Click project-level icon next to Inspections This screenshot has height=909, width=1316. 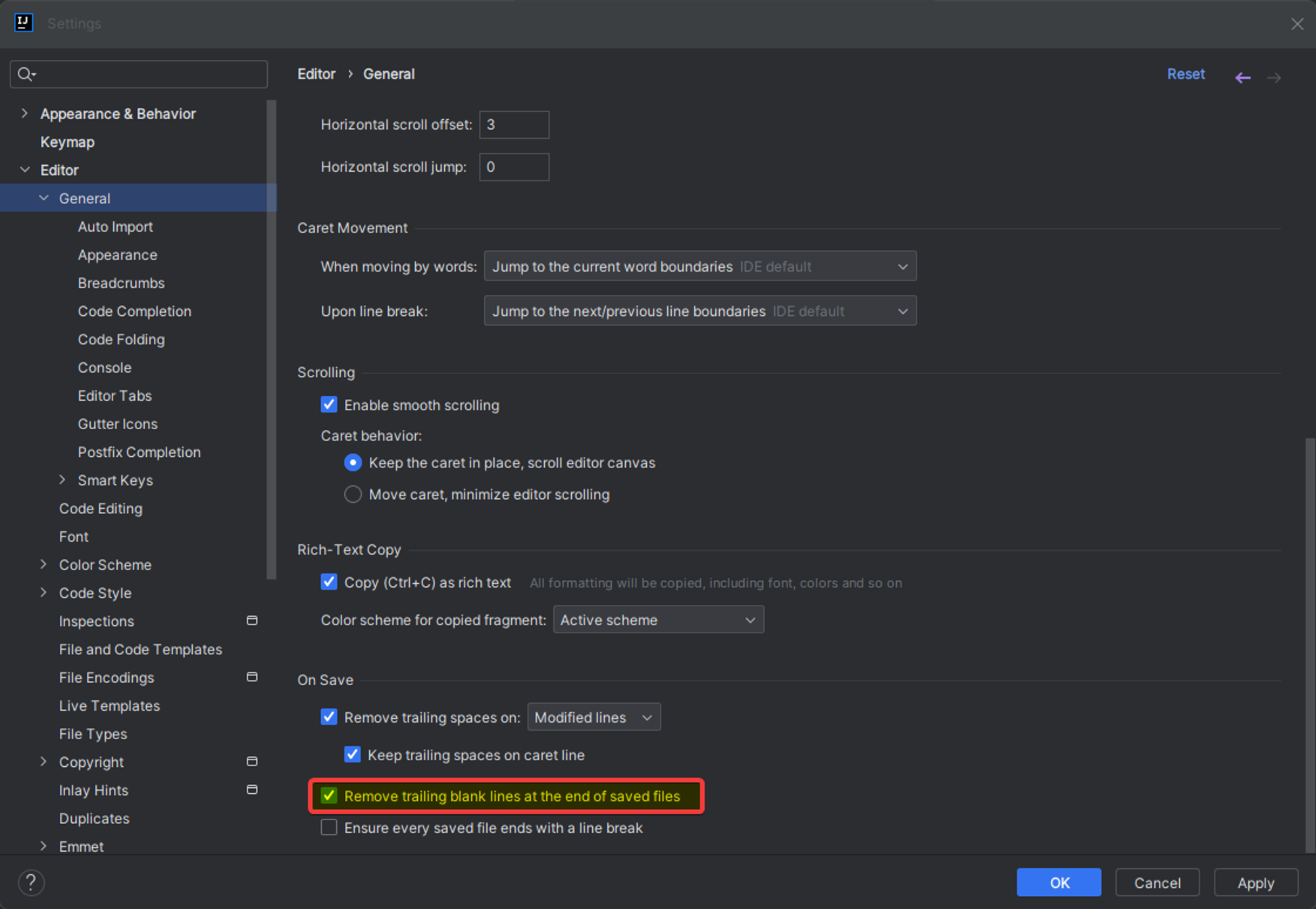pyautogui.click(x=252, y=621)
